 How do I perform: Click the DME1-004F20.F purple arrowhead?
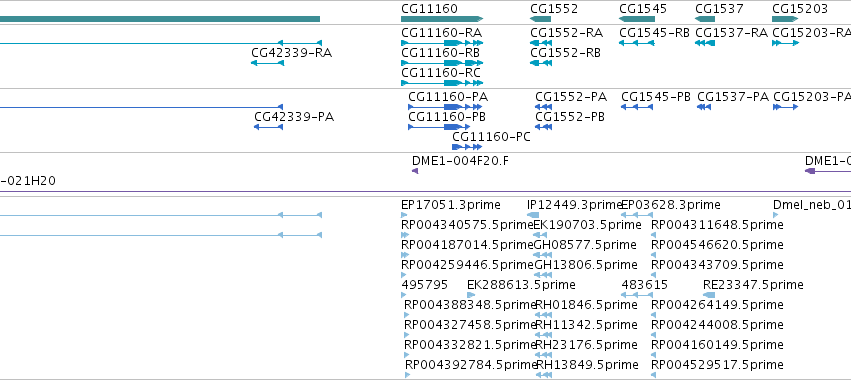click(415, 171)
